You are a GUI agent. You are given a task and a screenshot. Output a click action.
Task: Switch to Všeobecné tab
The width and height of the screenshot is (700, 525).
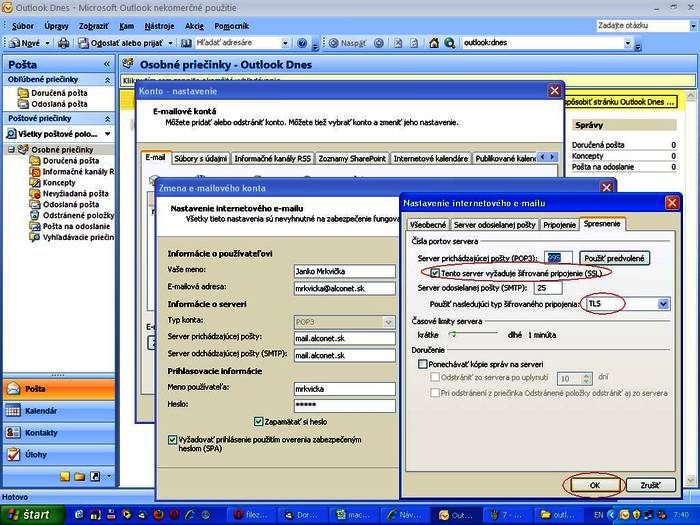(x=428, y=225)
